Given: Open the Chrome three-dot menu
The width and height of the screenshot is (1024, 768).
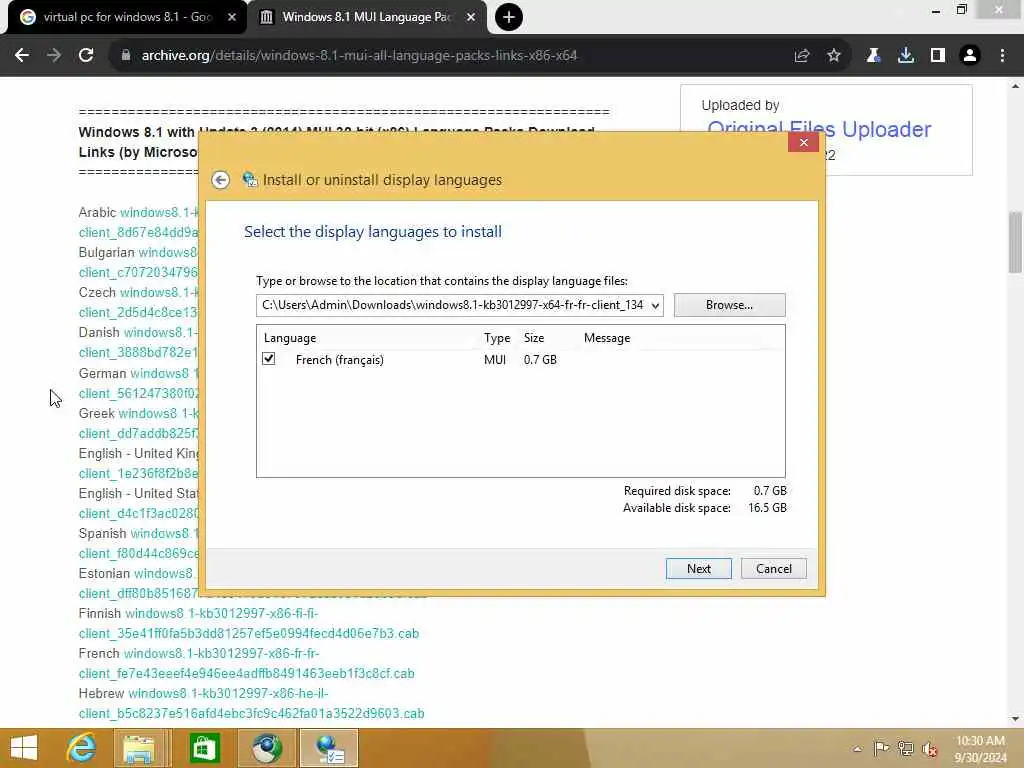Looking at the screenshot, I should coord(1002,56).
